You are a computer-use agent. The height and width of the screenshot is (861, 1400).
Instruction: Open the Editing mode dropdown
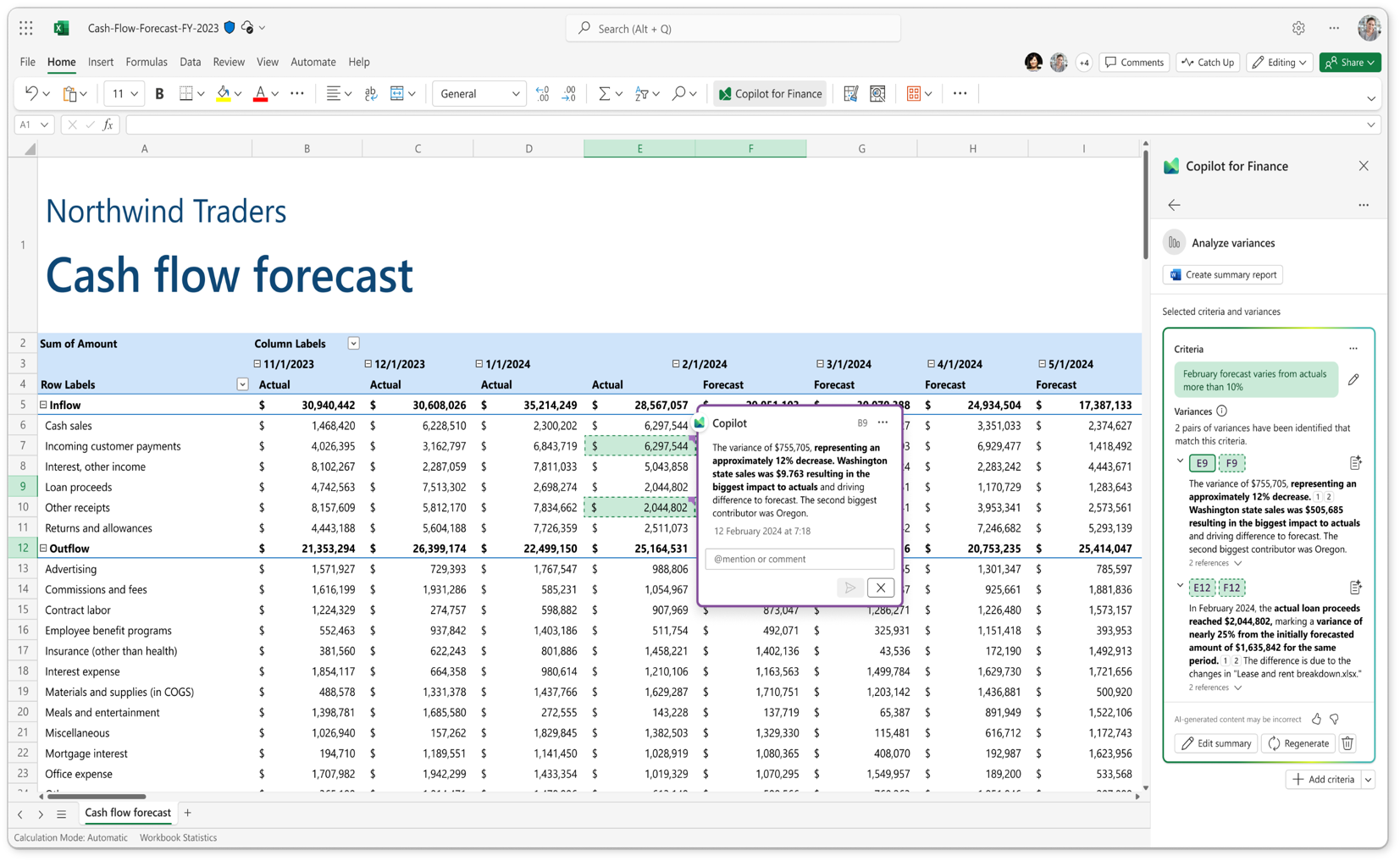point(1279,62)
